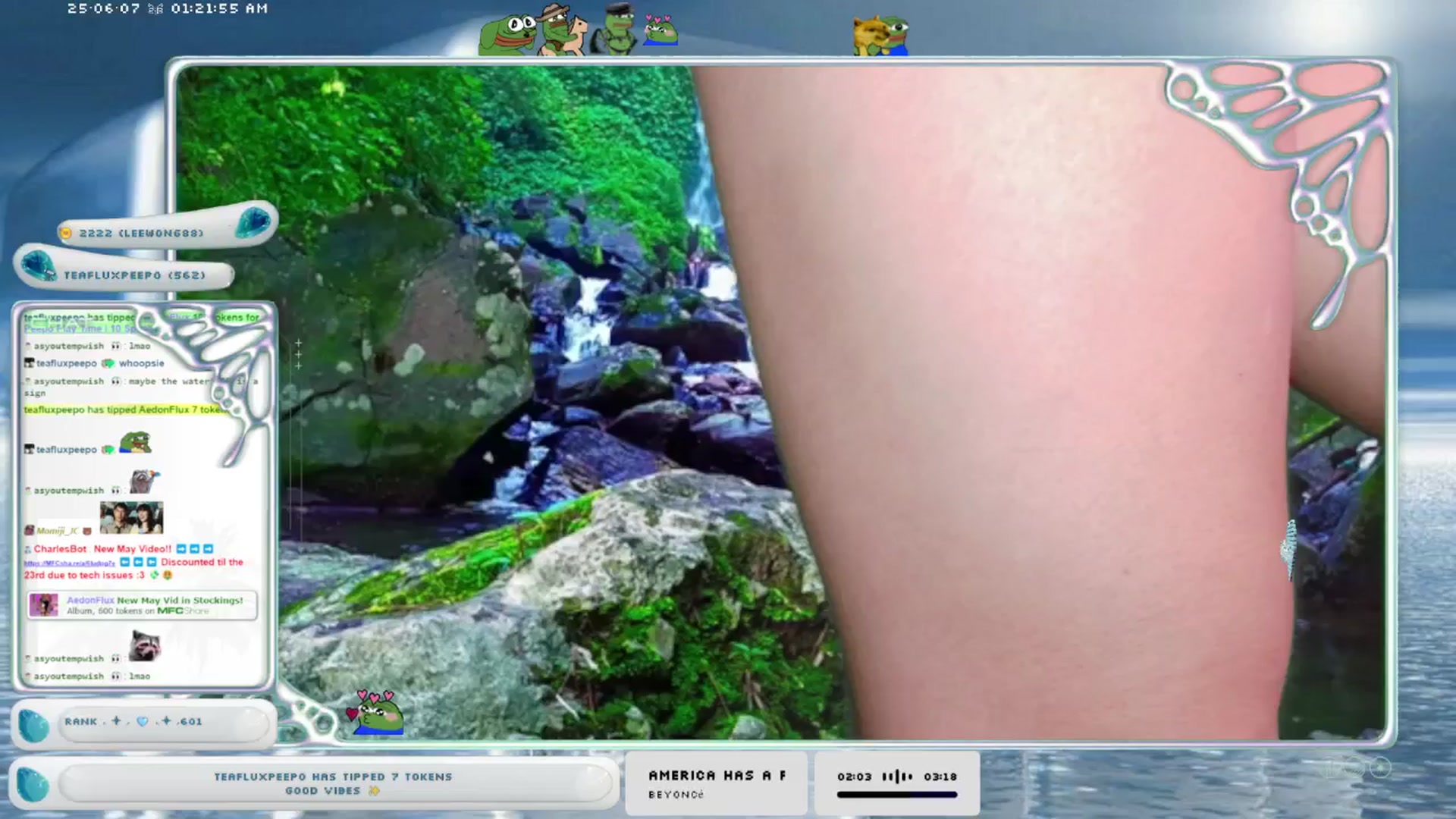Click the 'Discounted til the' text

tap(202, 562)
